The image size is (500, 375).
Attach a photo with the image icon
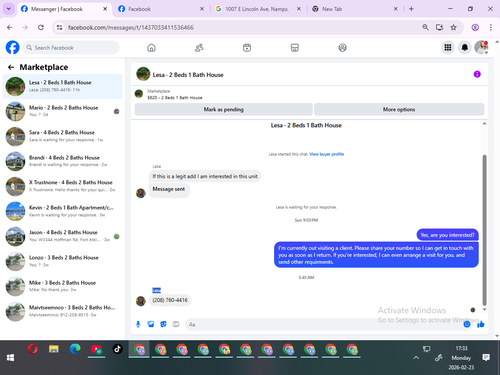[x=151, y=324]
